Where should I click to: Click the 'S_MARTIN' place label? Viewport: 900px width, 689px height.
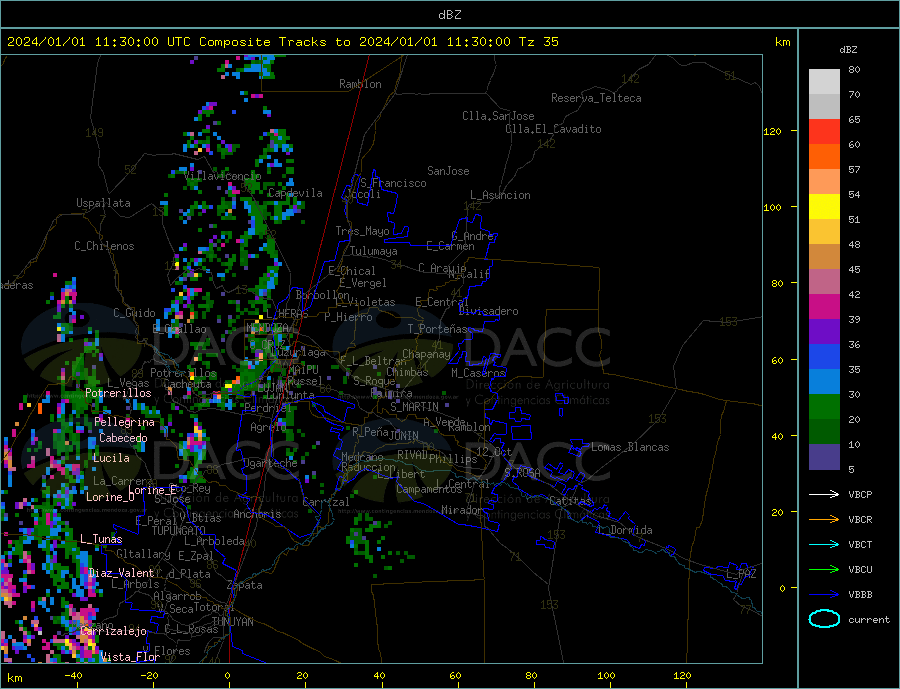414,407
